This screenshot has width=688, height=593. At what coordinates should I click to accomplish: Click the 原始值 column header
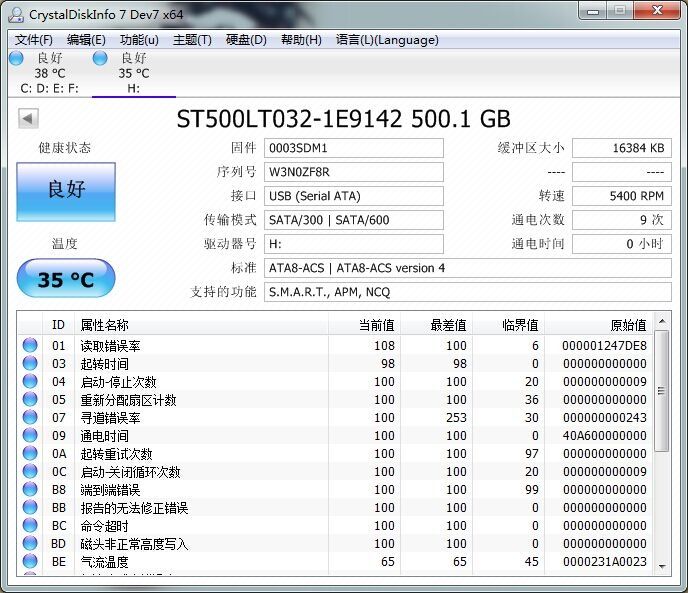[x=599, y=325]
